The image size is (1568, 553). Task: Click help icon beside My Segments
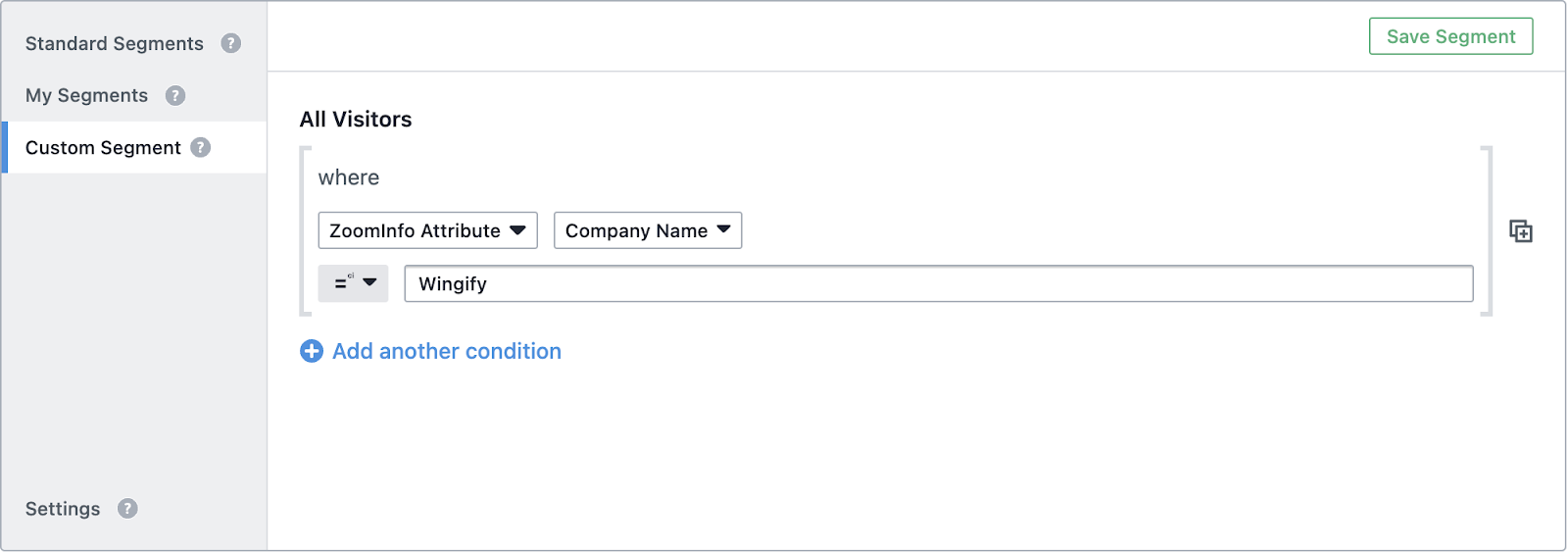point(175,95)
